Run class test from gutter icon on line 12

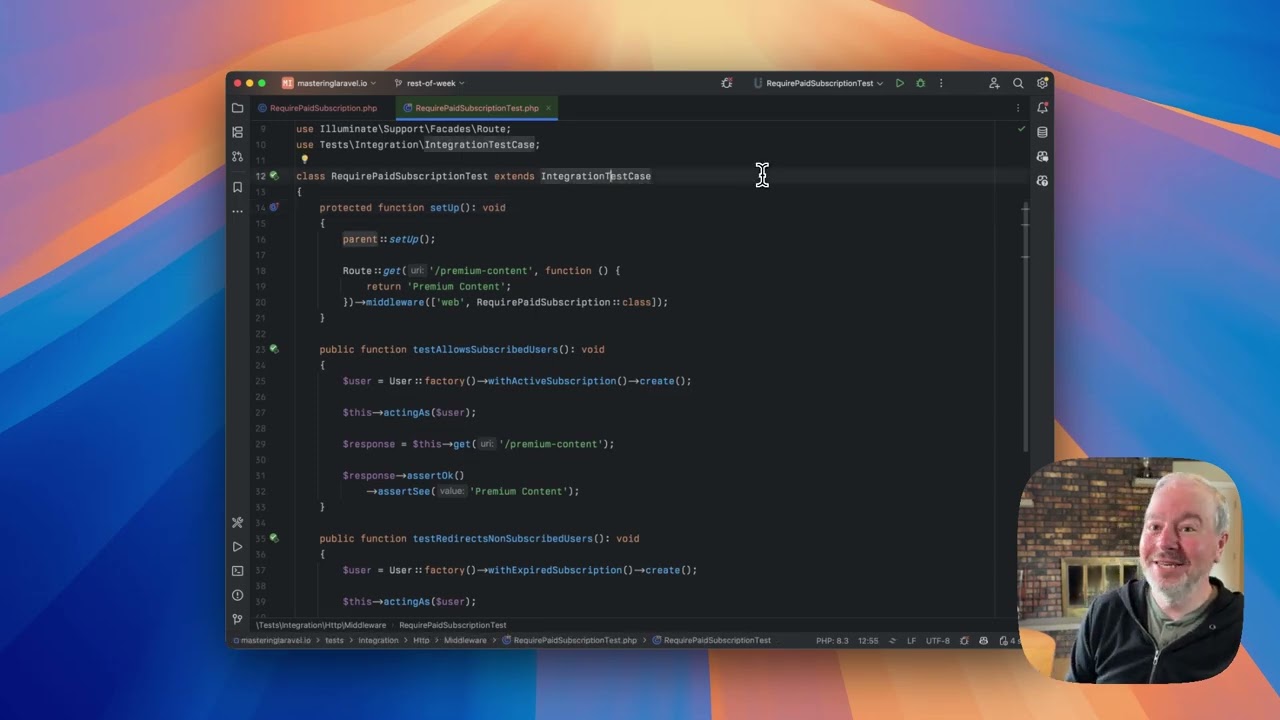[x=274, y=176]
